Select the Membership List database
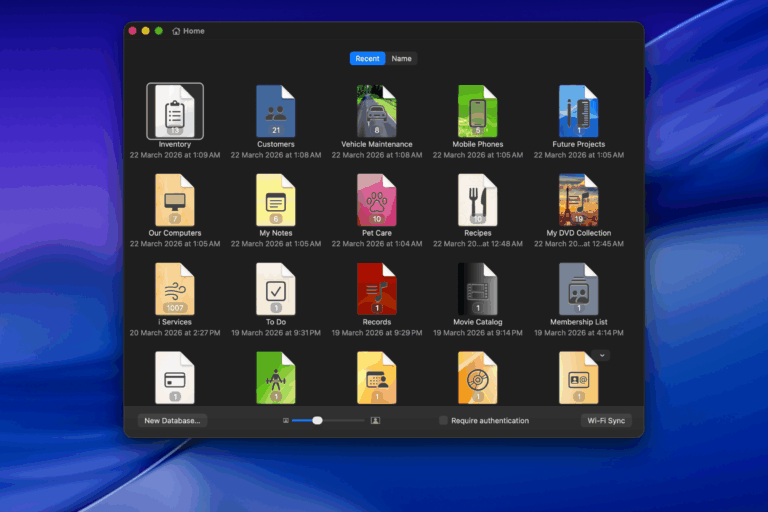 click(x=579, y=289)
